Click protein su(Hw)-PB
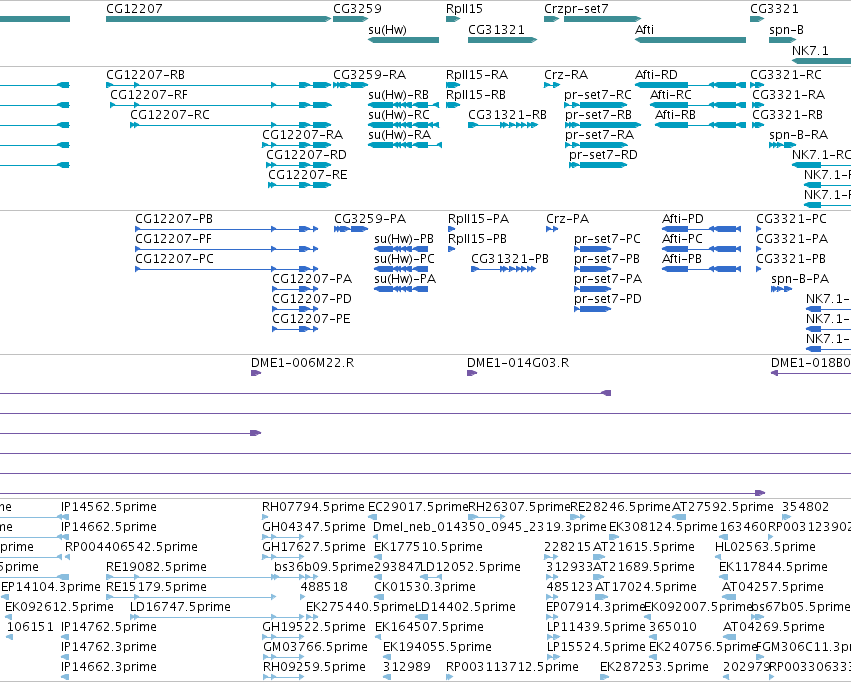The image size is (851, 682). point(401,249)
